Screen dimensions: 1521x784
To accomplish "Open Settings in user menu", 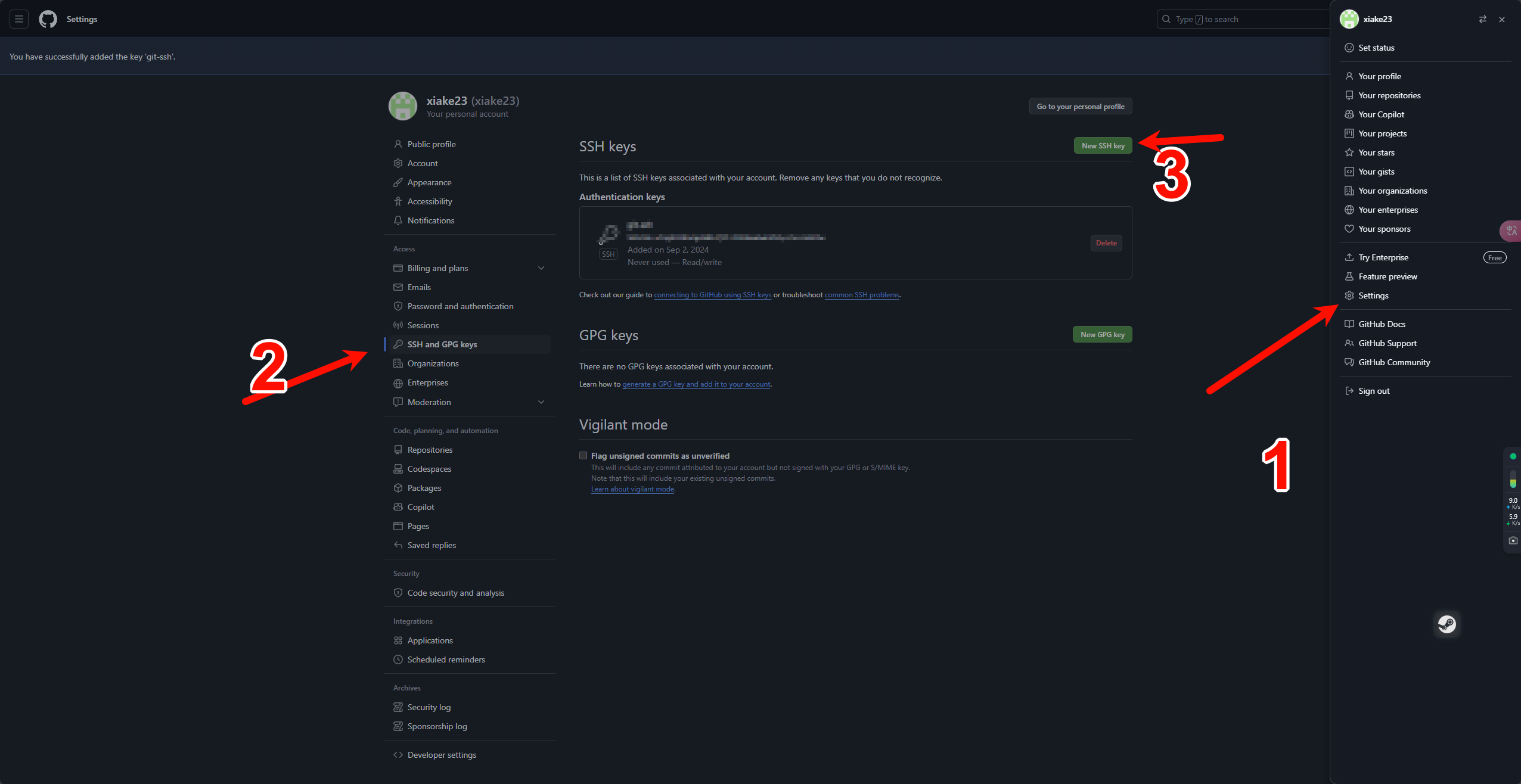I will tap(1425, 295).
